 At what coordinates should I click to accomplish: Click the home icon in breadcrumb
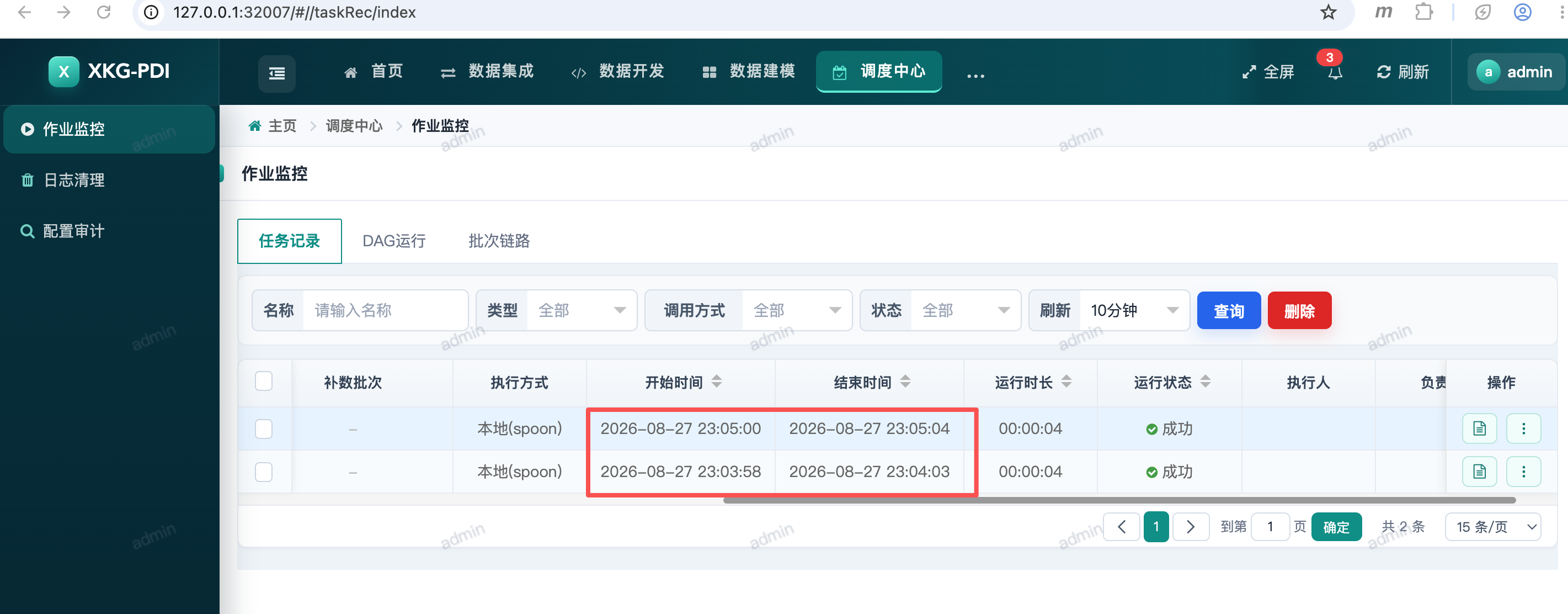click(255, 126)
